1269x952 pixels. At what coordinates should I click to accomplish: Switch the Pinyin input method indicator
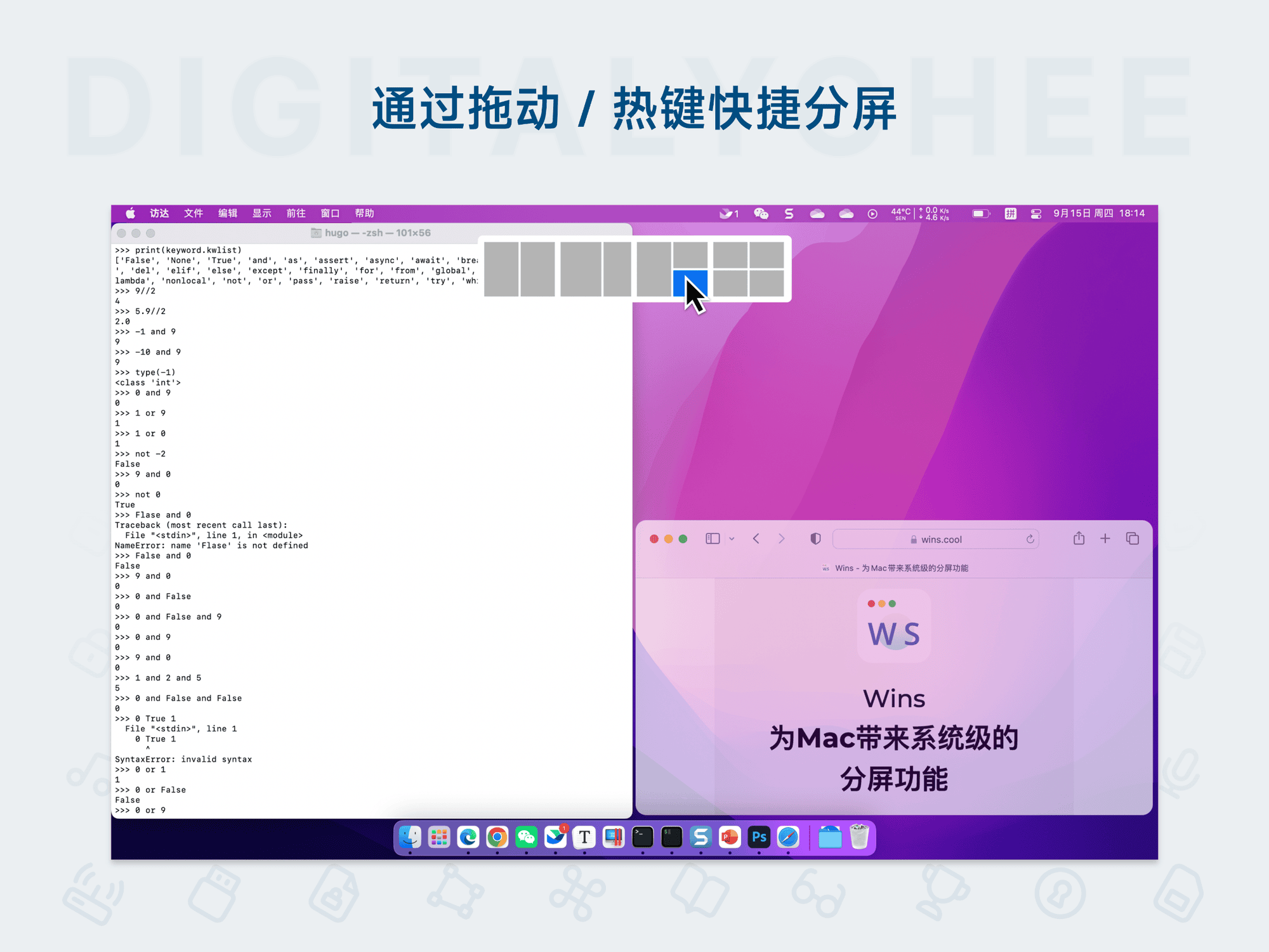[1010, 214]
